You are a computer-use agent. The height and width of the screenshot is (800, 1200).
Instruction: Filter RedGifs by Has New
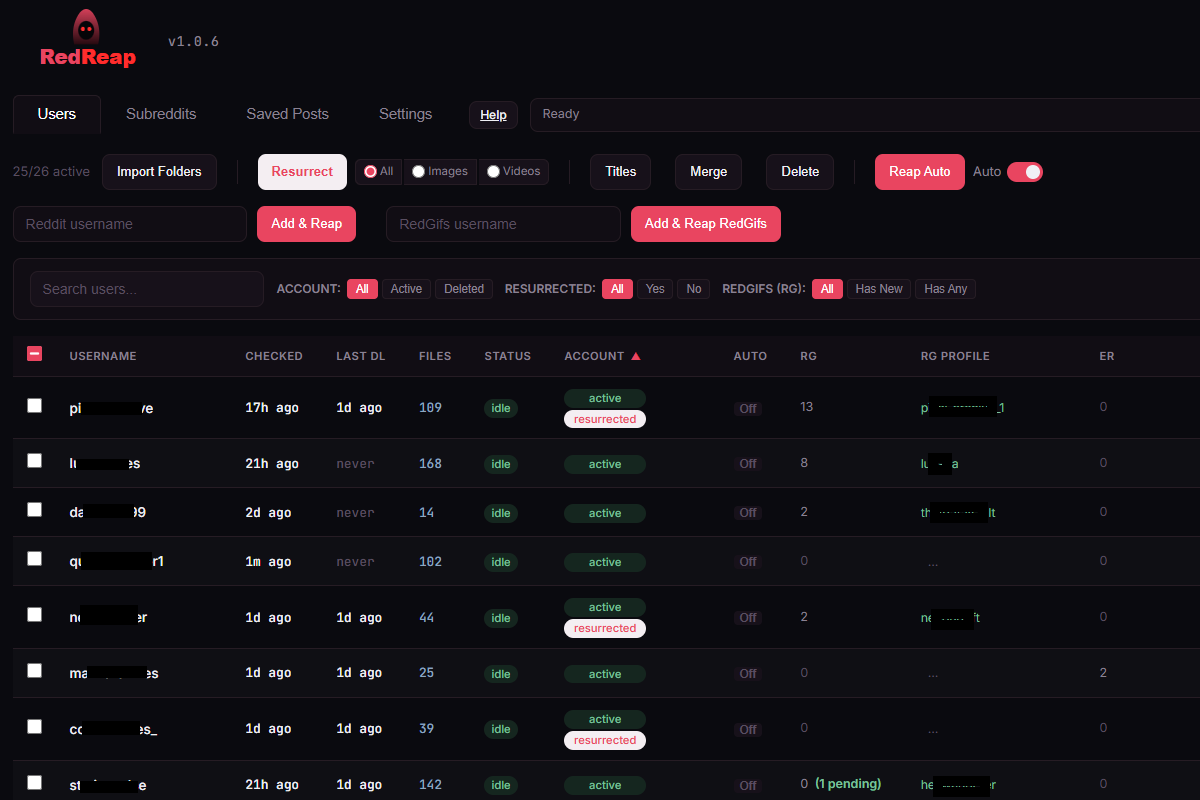click(x=879, y=289)
